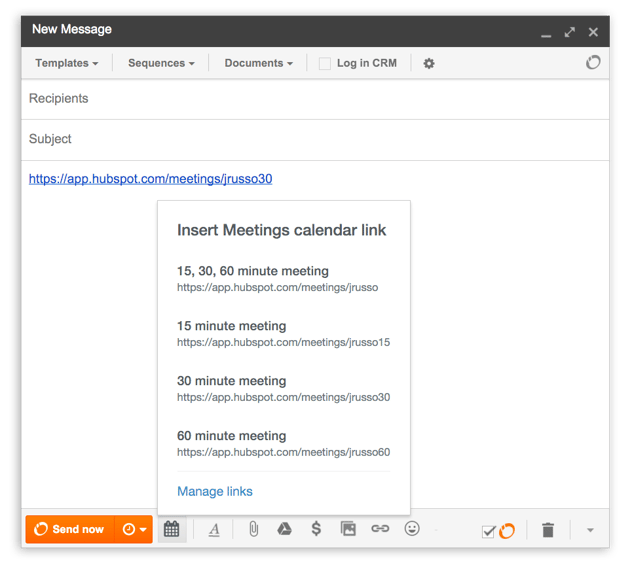
Task: Toggle the Log in CRM checkbox
Action: tap(325, 64)
